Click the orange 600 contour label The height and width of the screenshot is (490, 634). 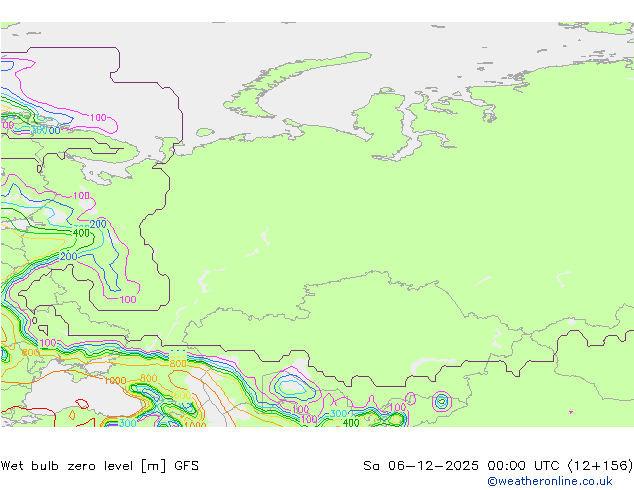pos(182,395)
